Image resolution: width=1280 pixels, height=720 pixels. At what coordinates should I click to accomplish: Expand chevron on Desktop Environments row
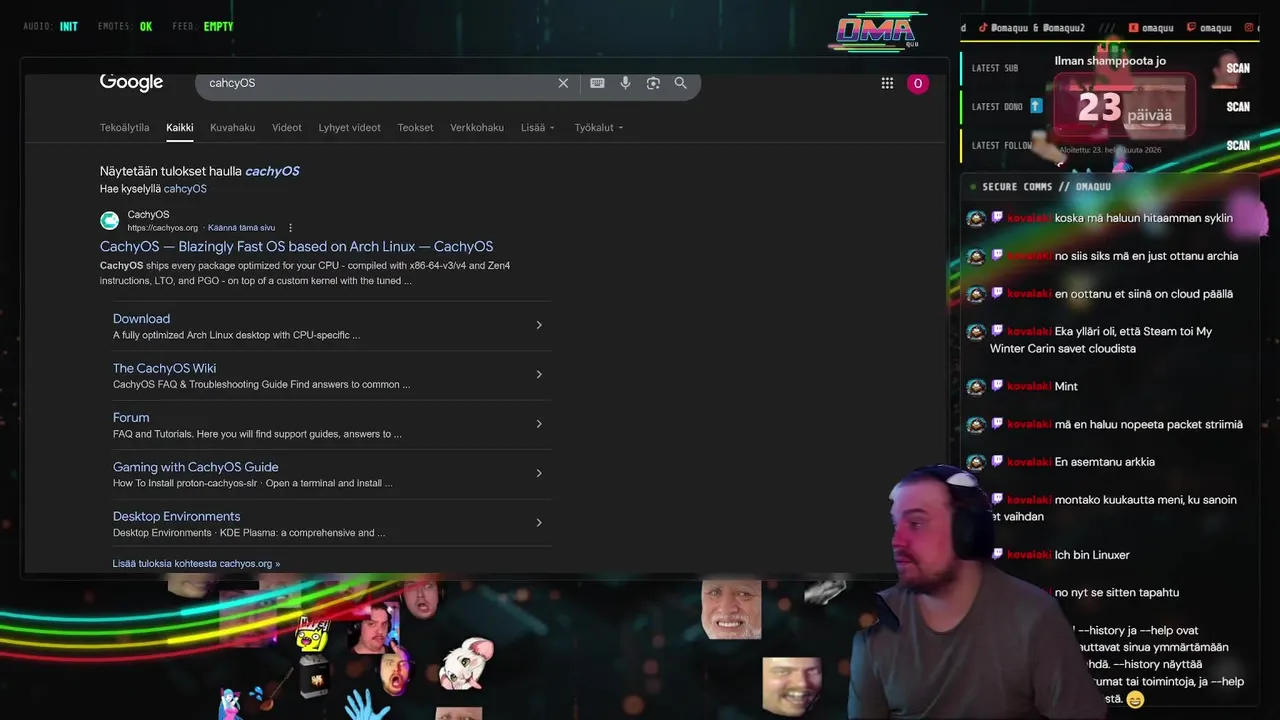[539, 522]
